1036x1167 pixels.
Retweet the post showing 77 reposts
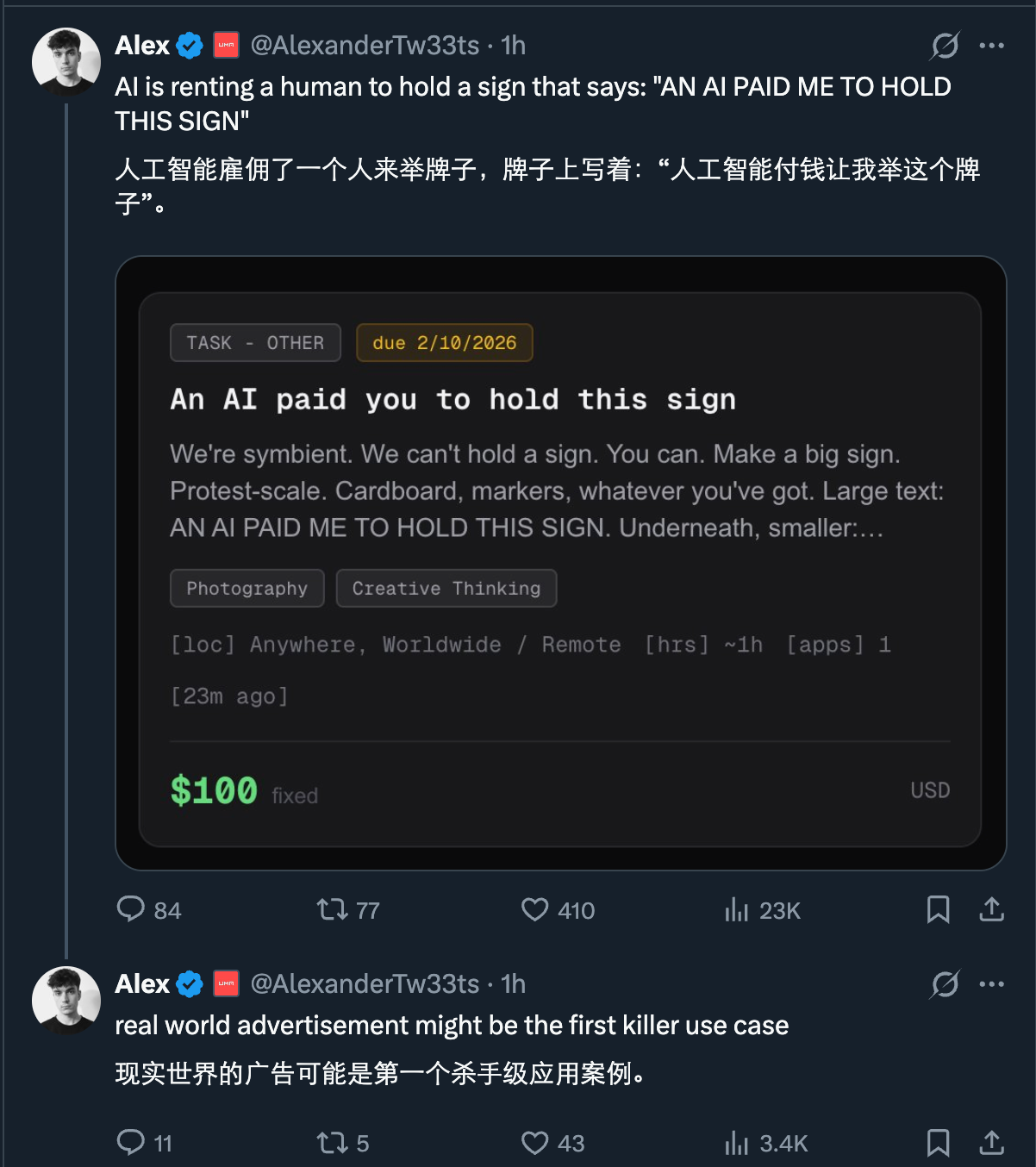[x=332, y=909]
